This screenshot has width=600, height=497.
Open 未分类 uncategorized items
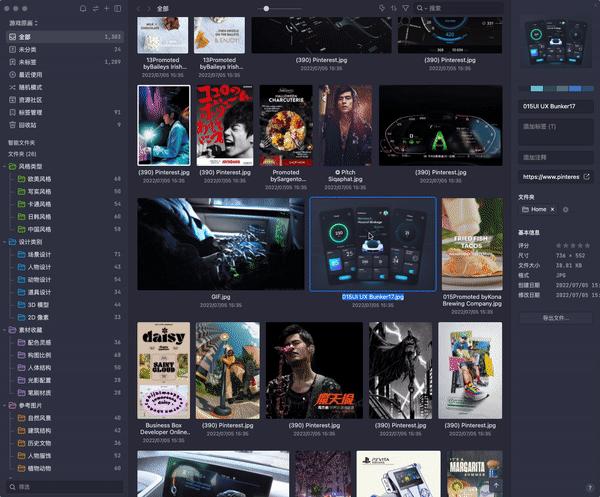(x=65, y=49)
